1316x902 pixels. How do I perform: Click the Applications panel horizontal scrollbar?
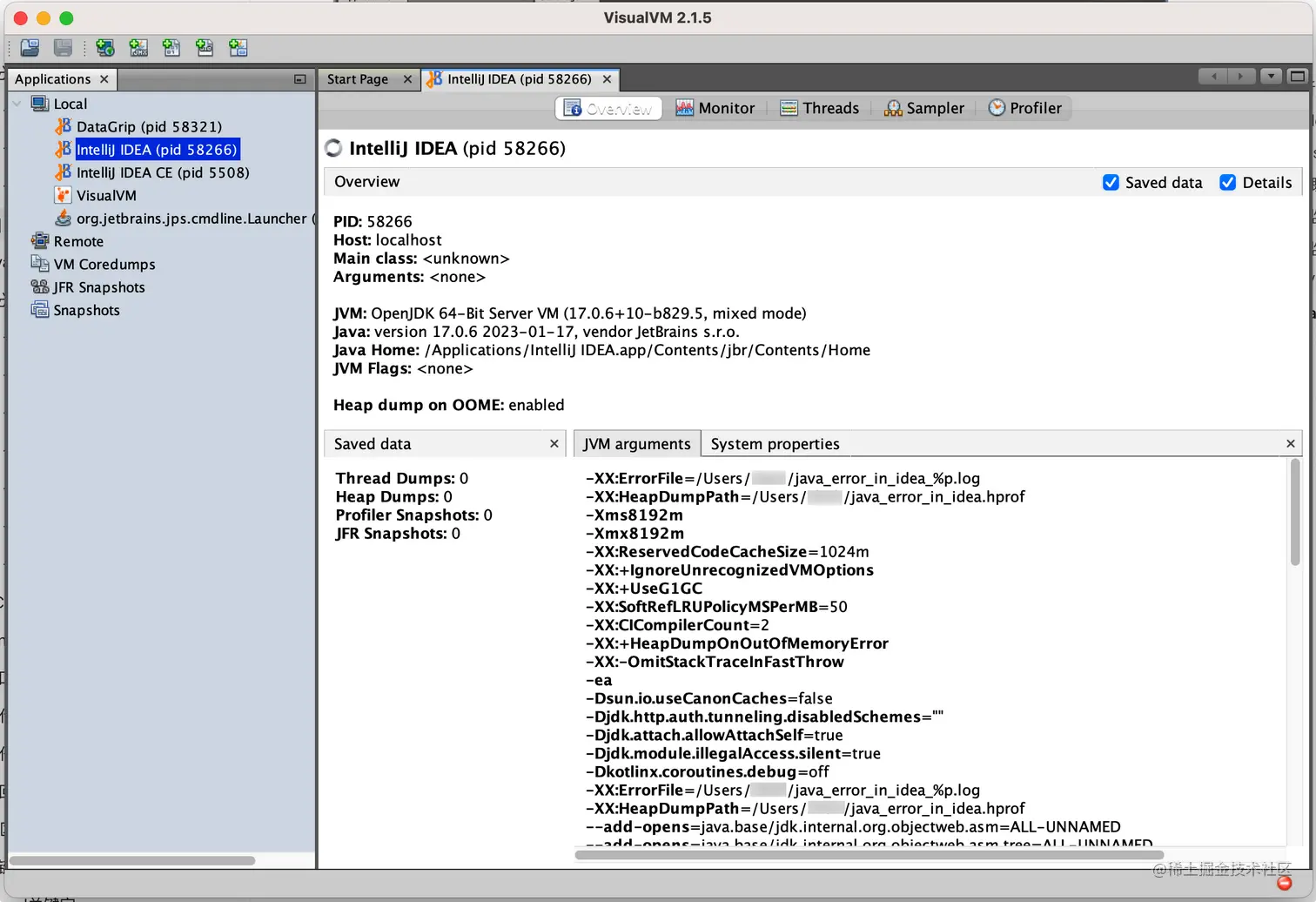[x=132, y=861]
